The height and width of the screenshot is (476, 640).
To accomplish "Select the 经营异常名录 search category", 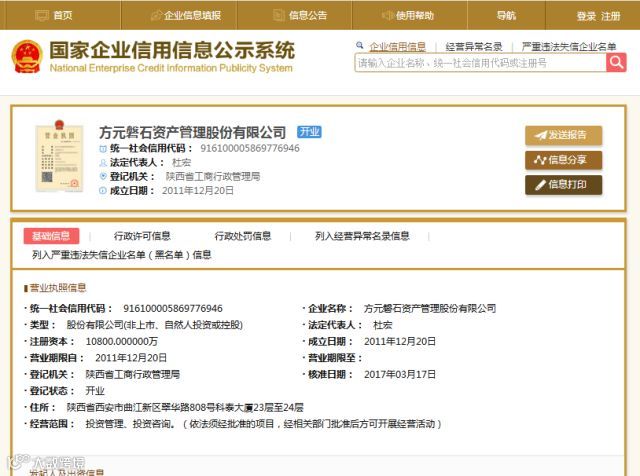I will click(x=473, y=47).
